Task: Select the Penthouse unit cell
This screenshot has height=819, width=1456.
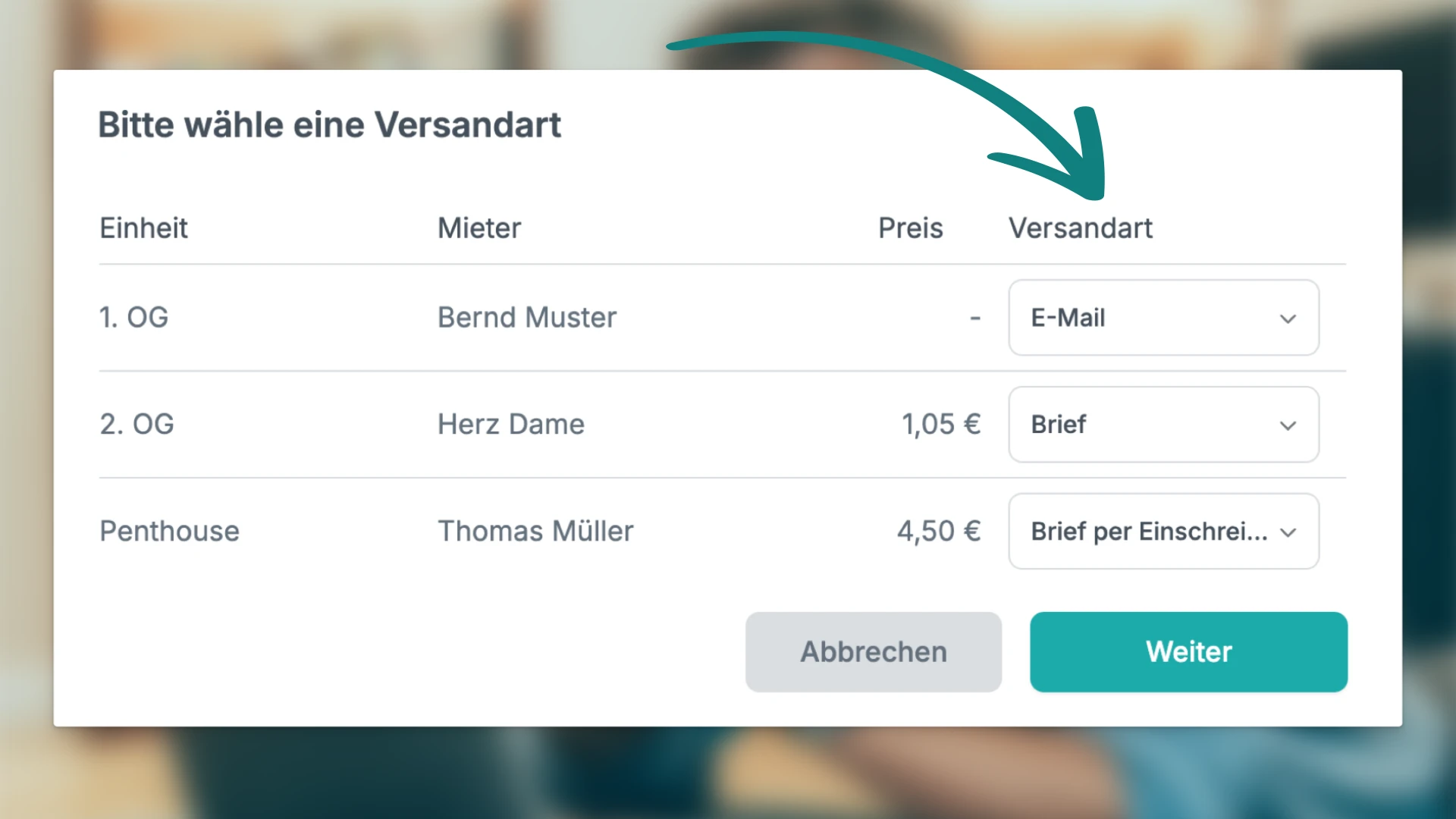Action: 170,532
